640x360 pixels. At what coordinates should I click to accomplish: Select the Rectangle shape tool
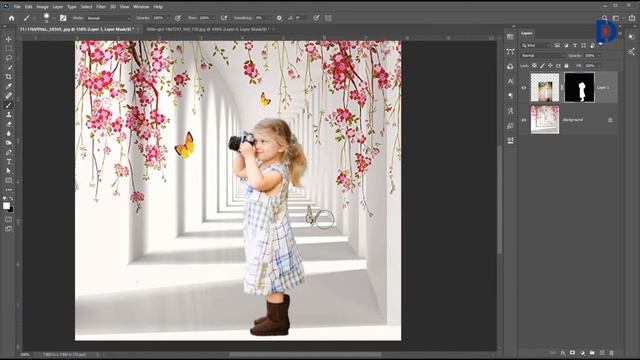point(9,180)
